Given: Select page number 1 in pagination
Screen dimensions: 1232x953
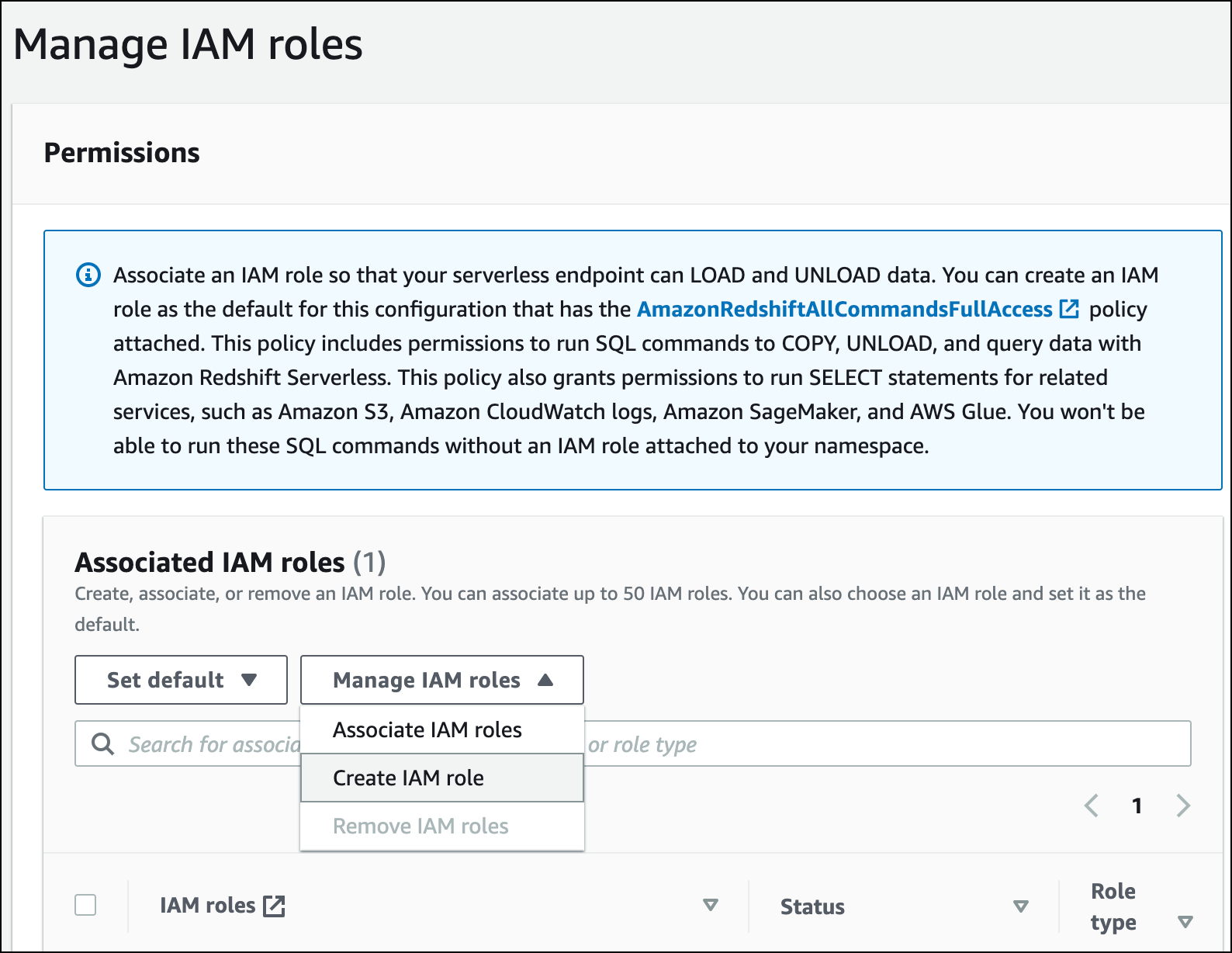Looking at the screenshot, I should 1137,806.
